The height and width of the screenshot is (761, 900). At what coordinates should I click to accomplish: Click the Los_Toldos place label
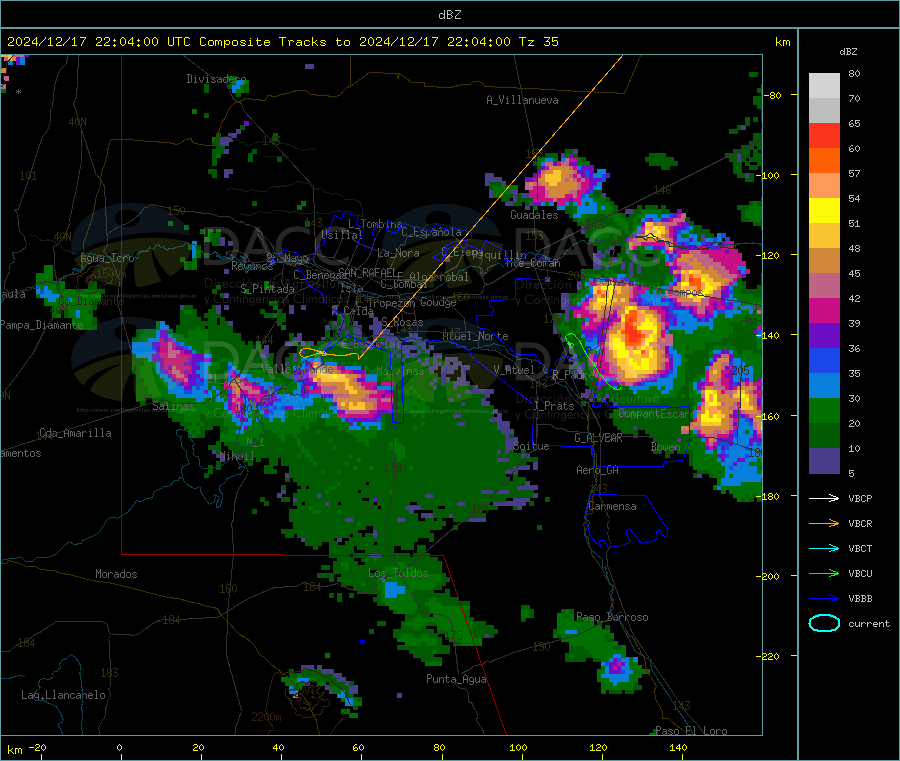(x=398, y=573)
